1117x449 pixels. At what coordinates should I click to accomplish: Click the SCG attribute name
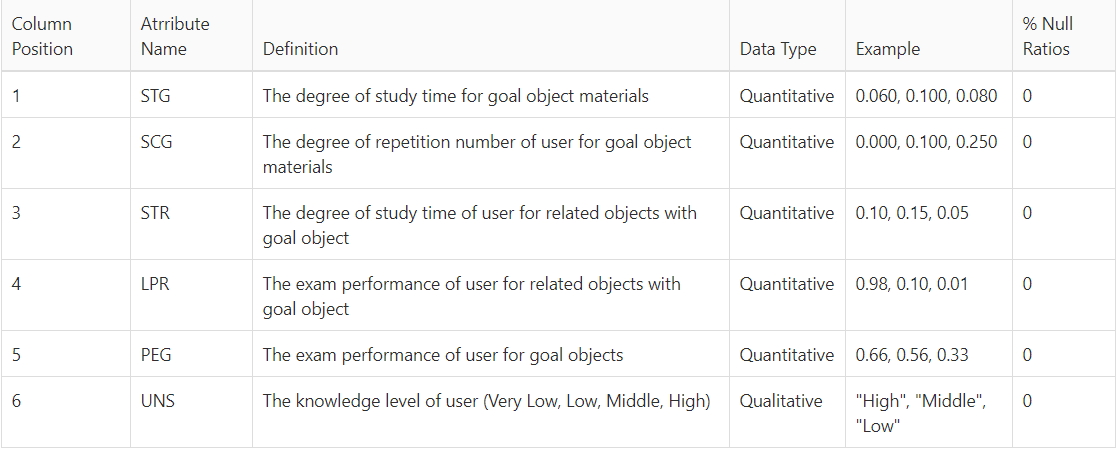pos(157,142)
